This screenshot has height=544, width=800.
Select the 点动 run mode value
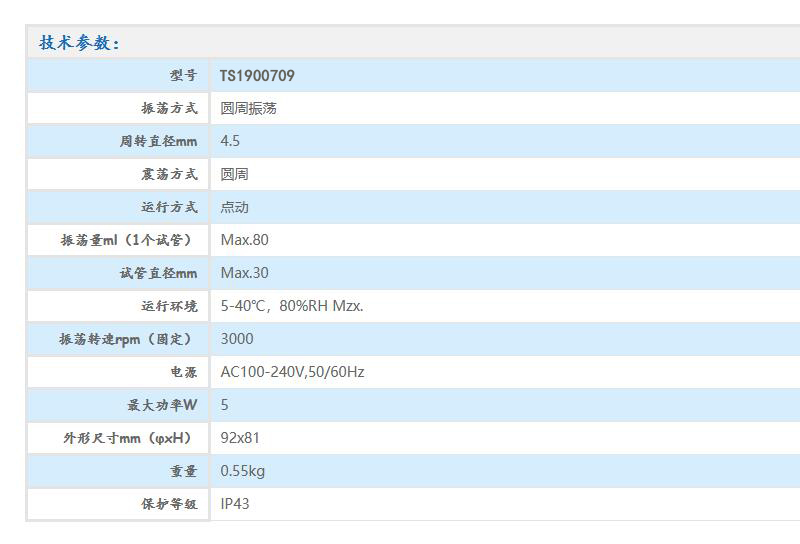[234, 207]
